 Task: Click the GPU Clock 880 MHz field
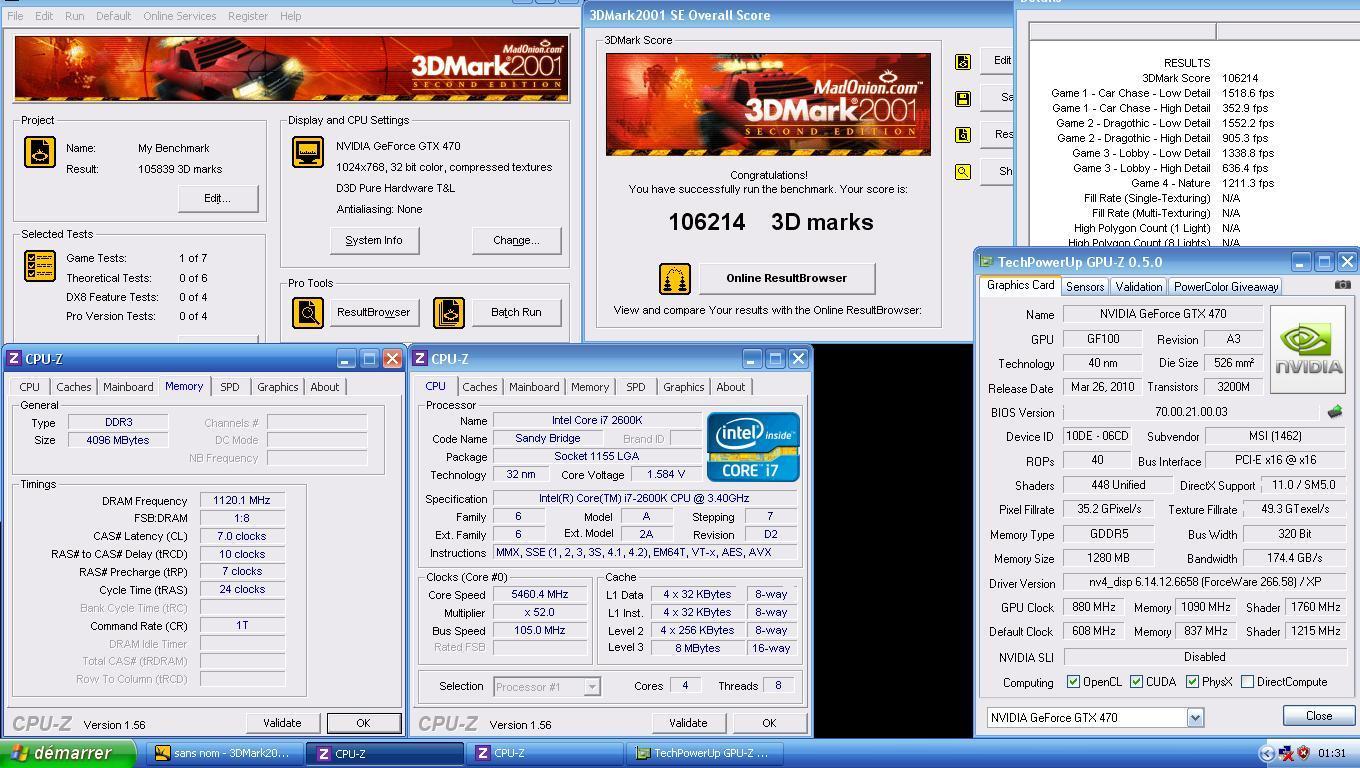(1094, 607)
